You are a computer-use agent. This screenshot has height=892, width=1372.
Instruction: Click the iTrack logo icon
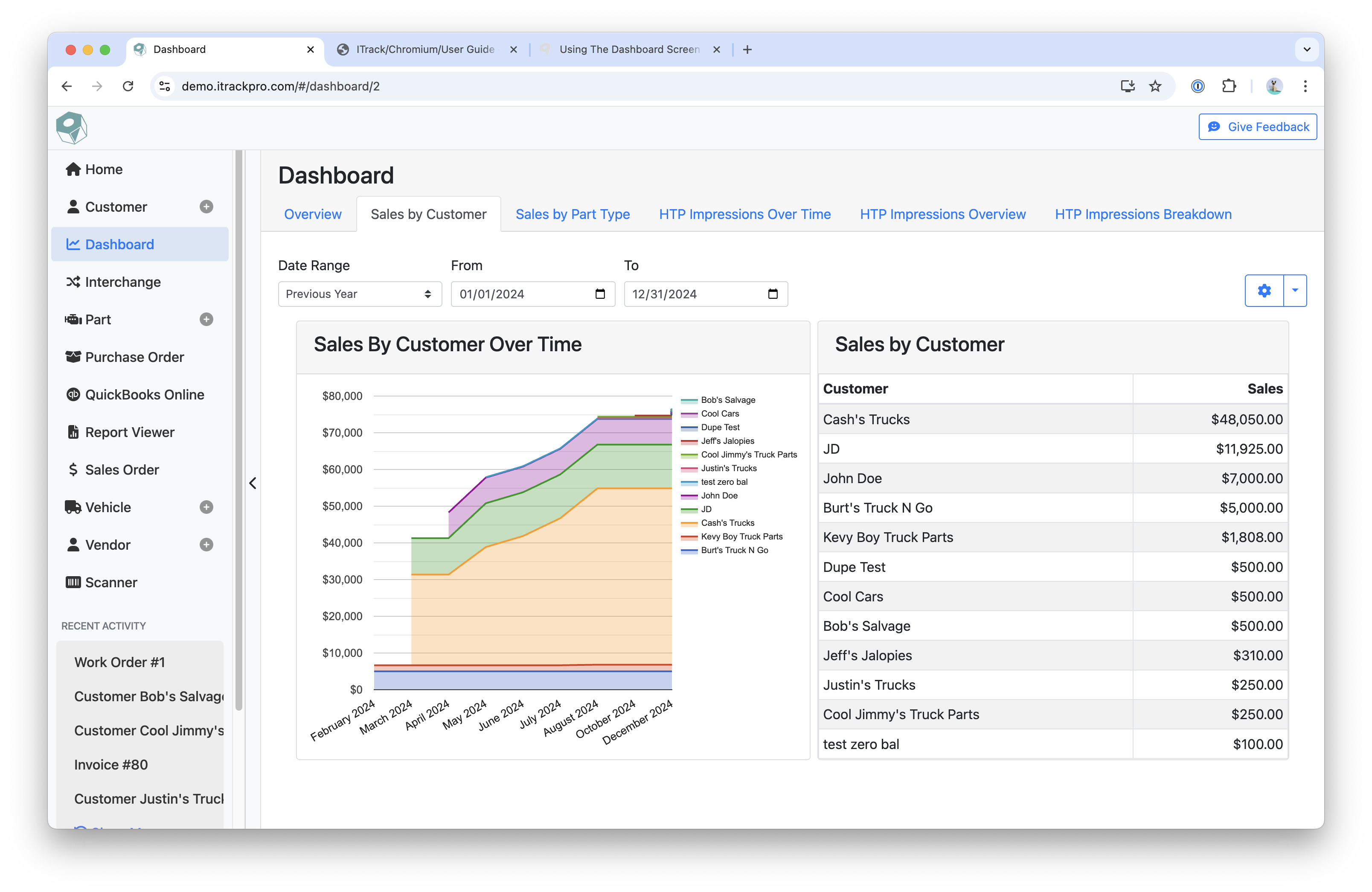[72, 128]
